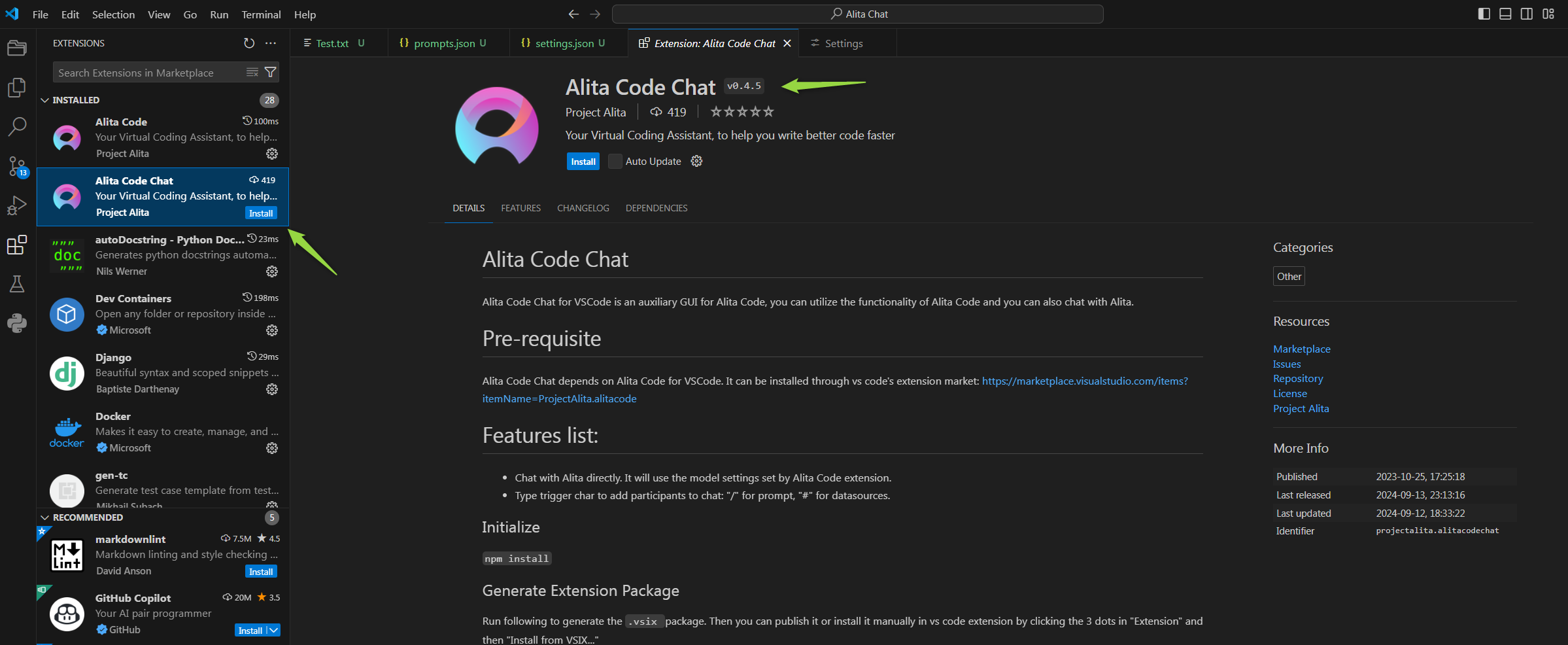The height and width of the screenshot is (645, 1568).
Task: Customize layout icon in title bar
Action: click(1548, 14)
